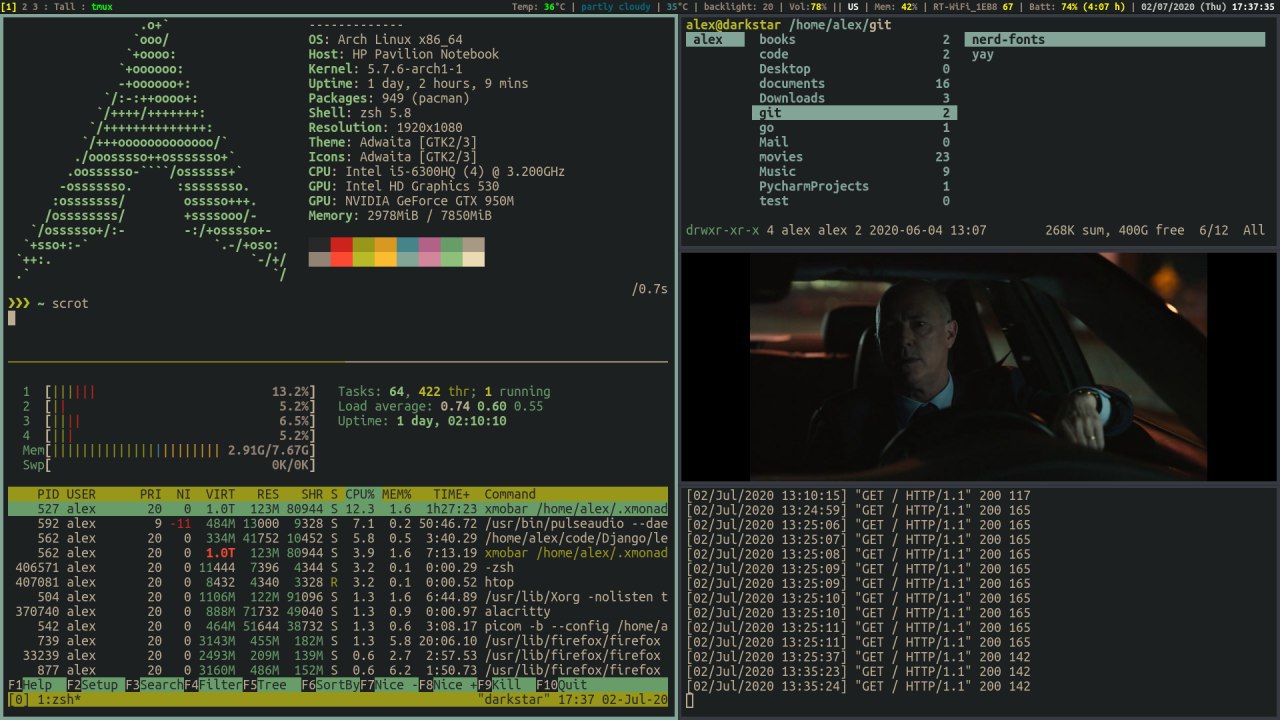Open F2 Setup in htop
This screenshot has height=720, width=1280.
[96, 685]
